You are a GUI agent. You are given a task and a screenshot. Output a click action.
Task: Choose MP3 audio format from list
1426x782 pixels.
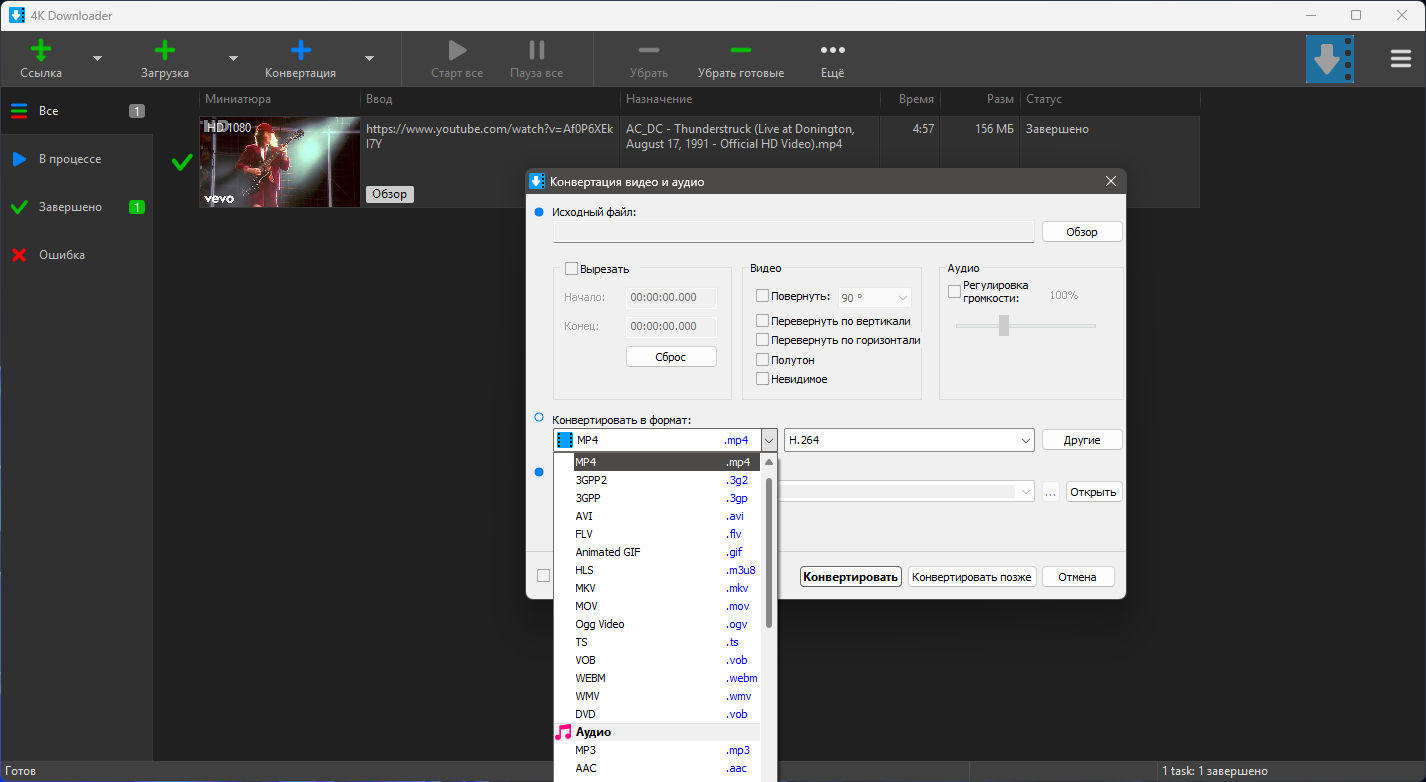point(657,750)
